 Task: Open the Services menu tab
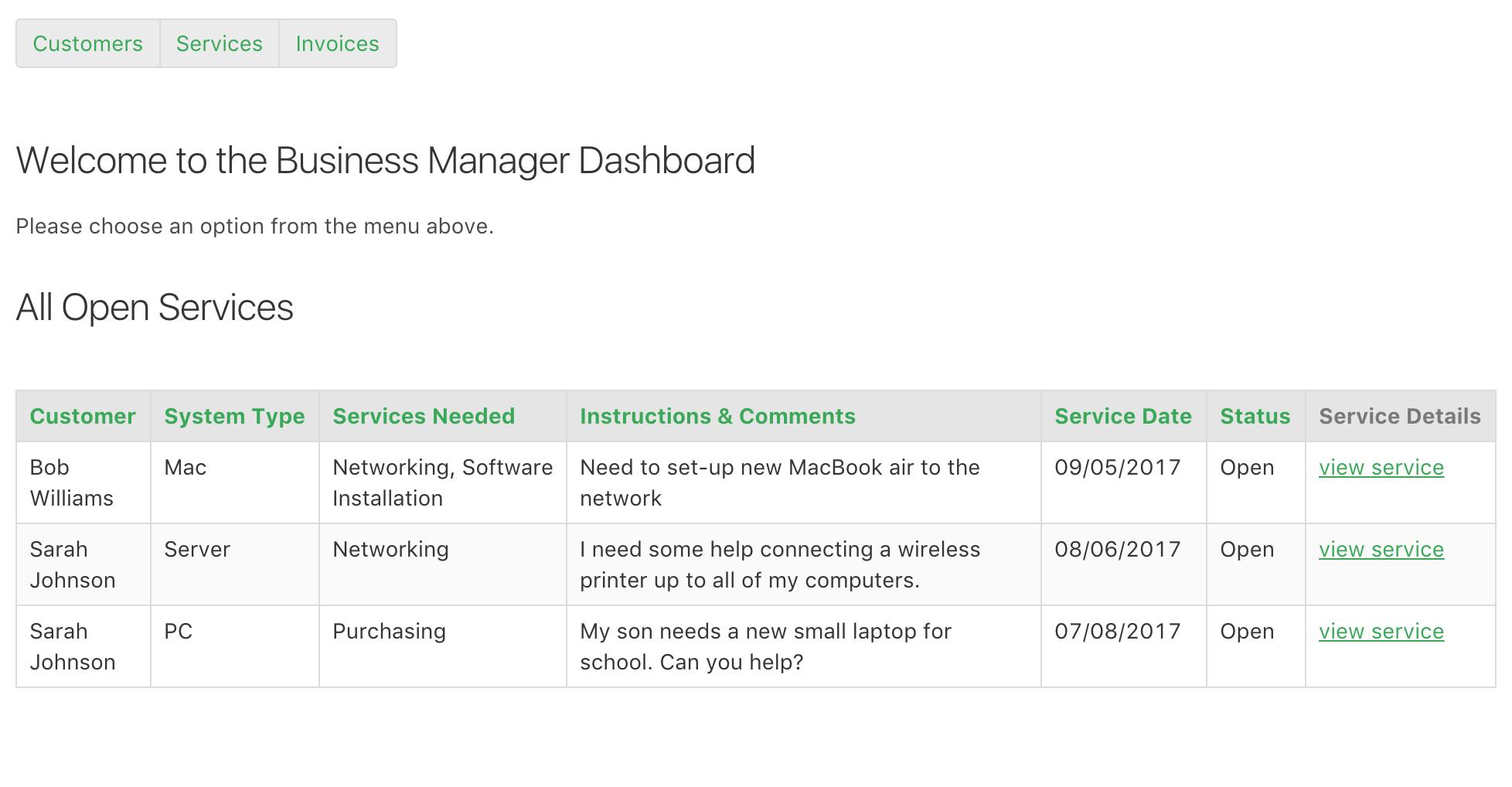coord(219,43)
